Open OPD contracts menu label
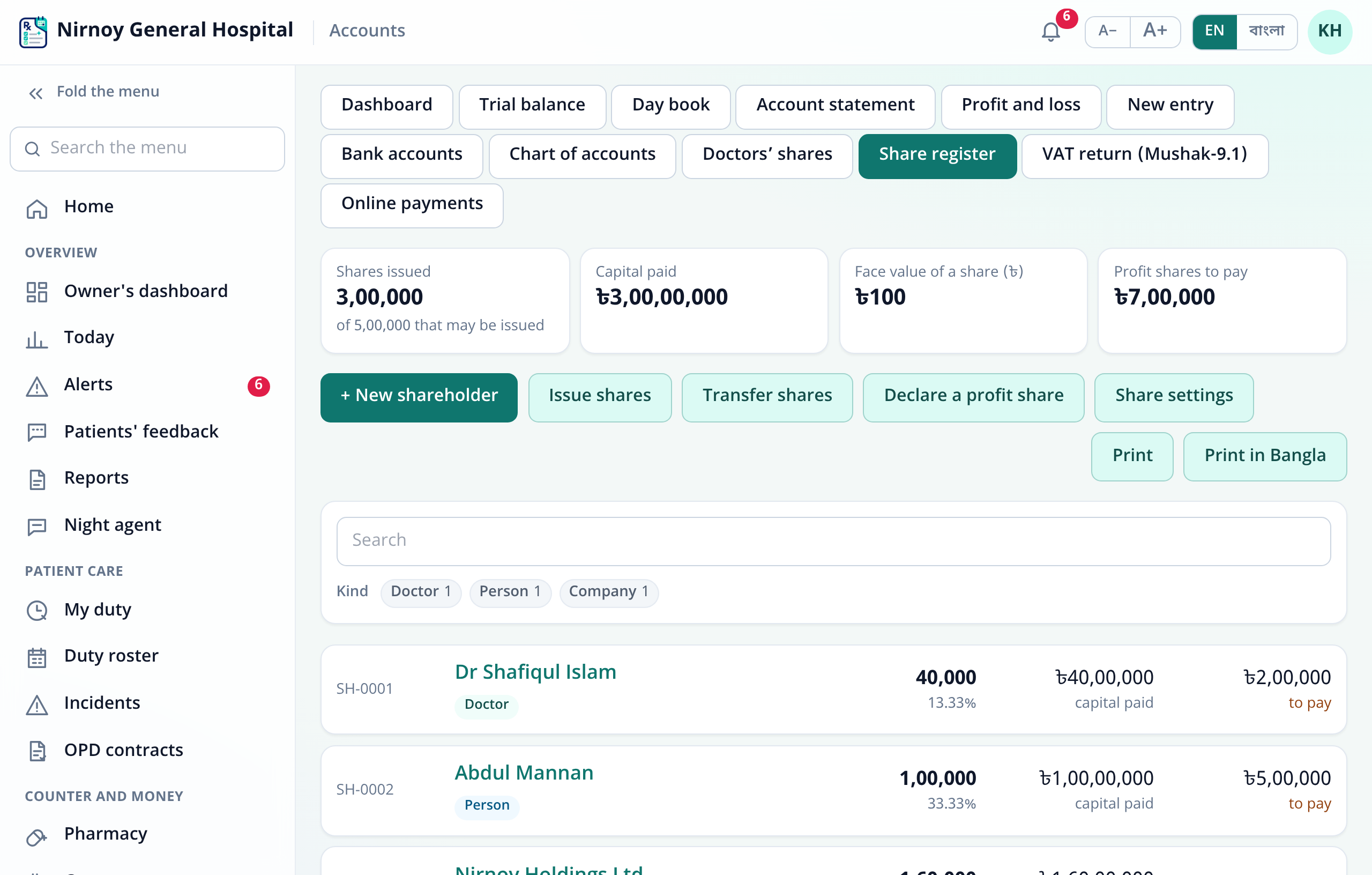This screenshot has width=1372, height=875. tap(123, 750)
